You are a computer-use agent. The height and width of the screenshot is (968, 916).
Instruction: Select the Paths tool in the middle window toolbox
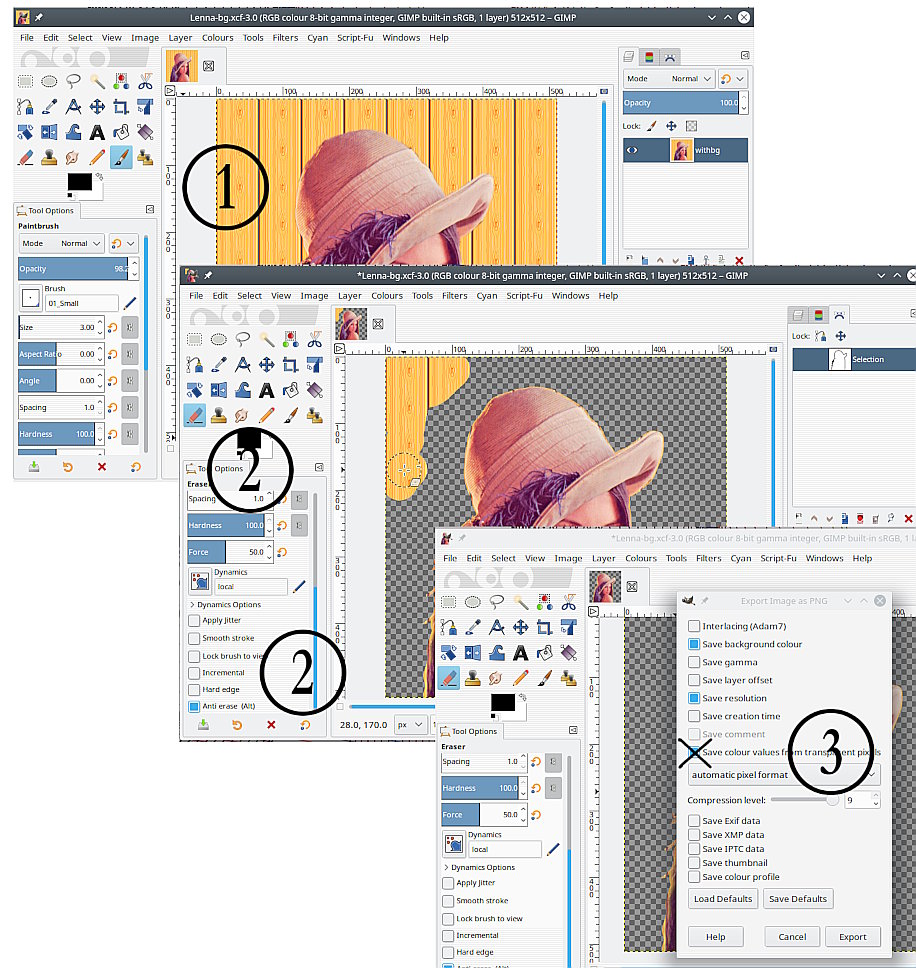tap(194, 365)
